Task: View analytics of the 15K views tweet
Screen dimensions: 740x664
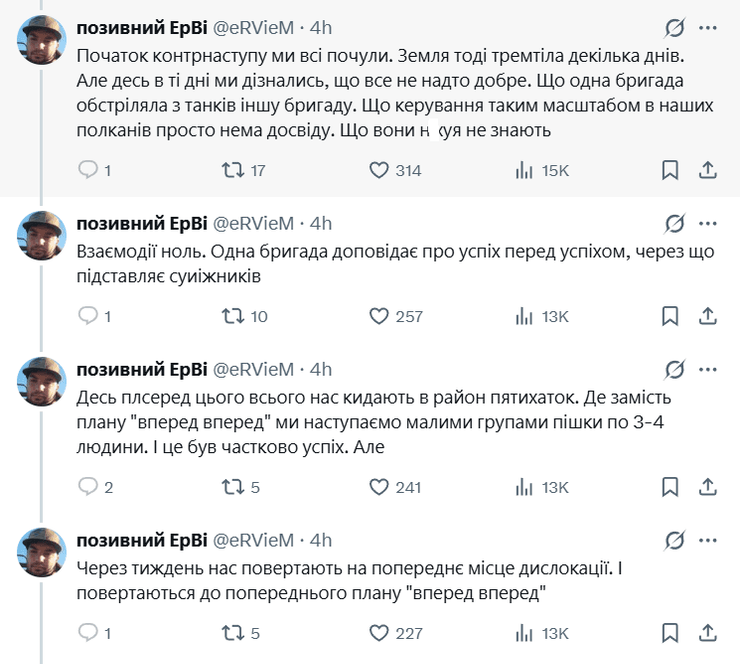Action: click(524, 171)
